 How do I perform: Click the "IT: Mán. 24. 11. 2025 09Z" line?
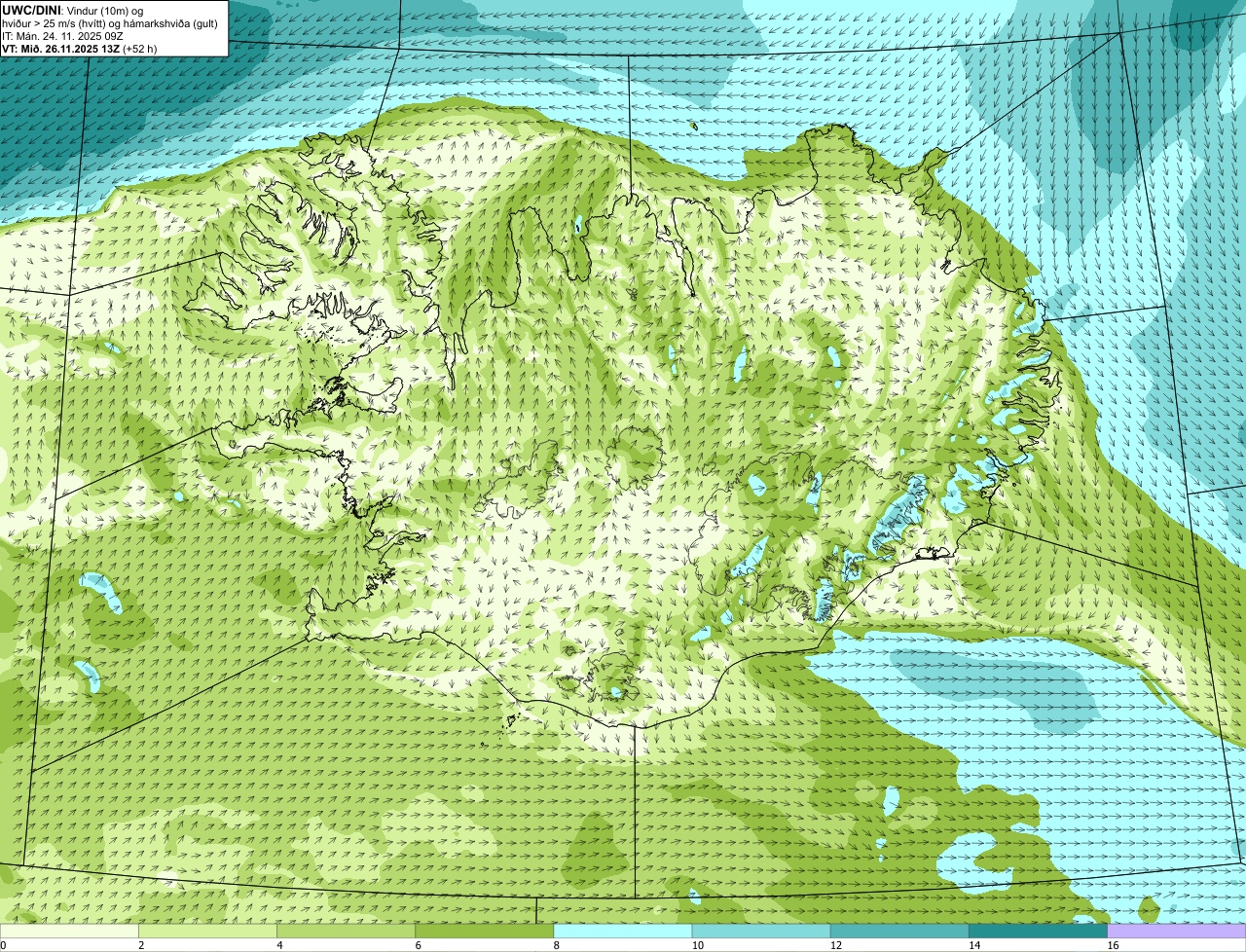[62, 35]
